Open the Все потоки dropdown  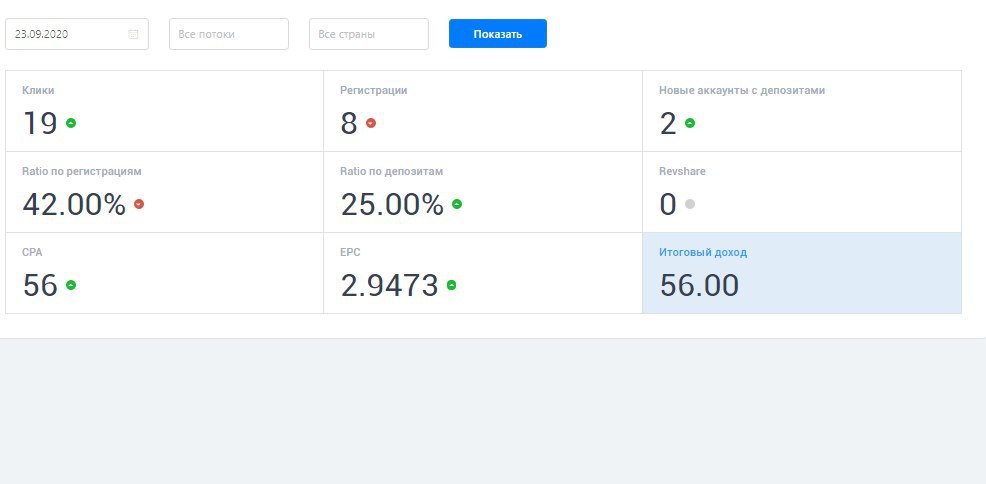click(229, 34)
